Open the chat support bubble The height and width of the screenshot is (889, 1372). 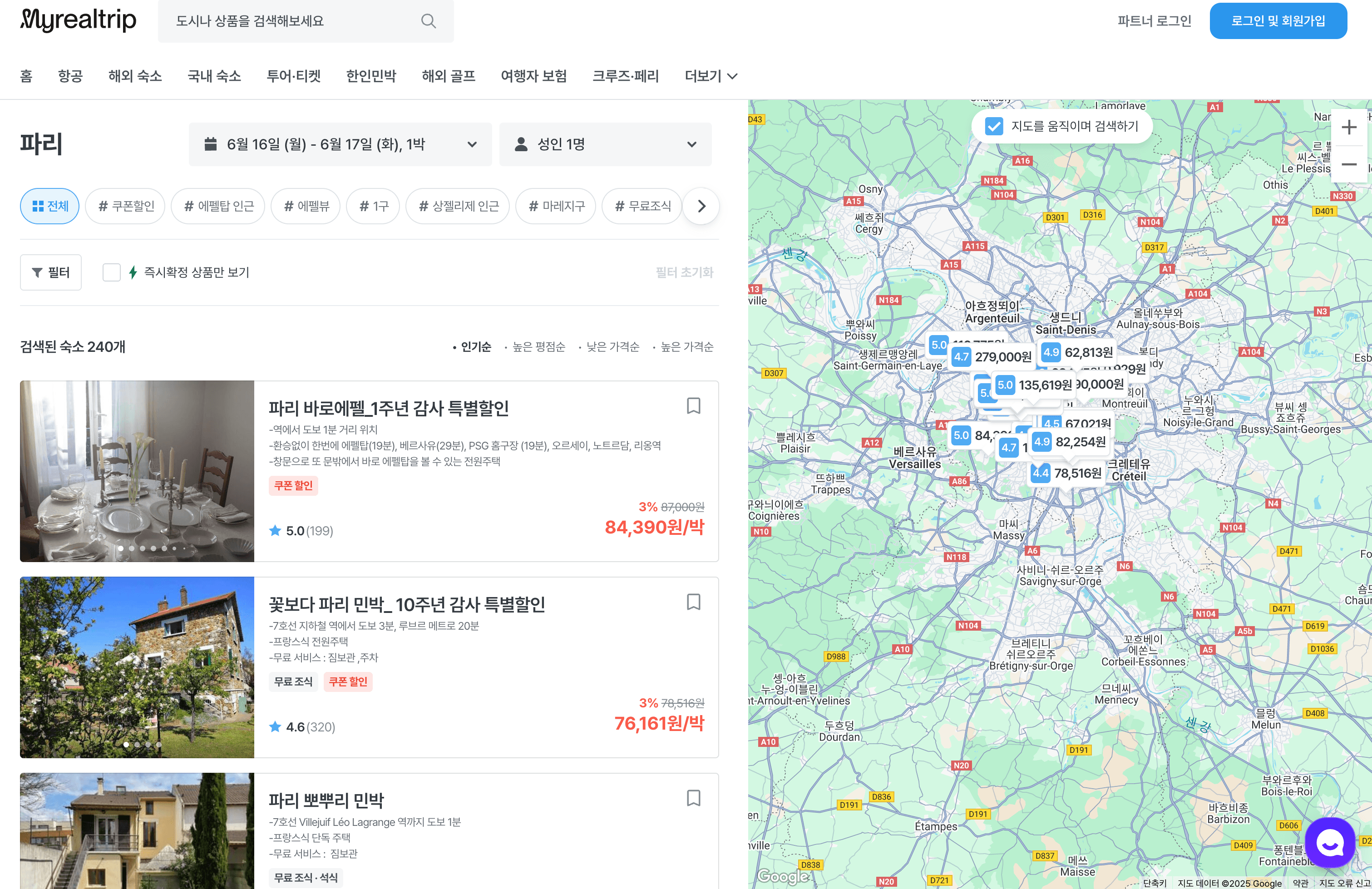pyautogui.click(x=1329, y=842)
